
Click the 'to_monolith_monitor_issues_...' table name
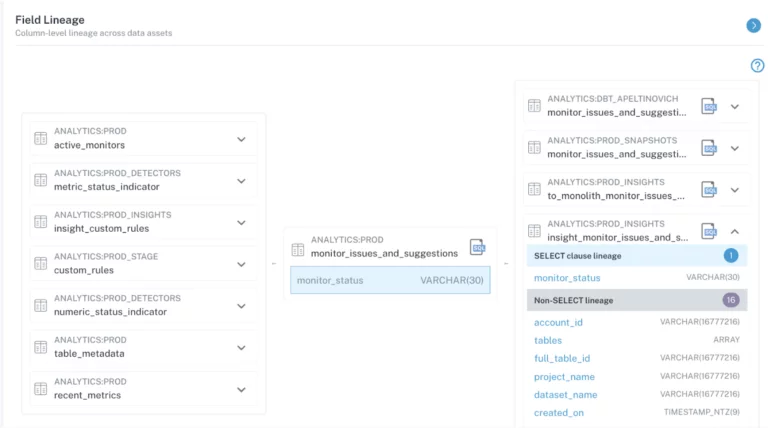pyautogui.click(x=616, y=196)
